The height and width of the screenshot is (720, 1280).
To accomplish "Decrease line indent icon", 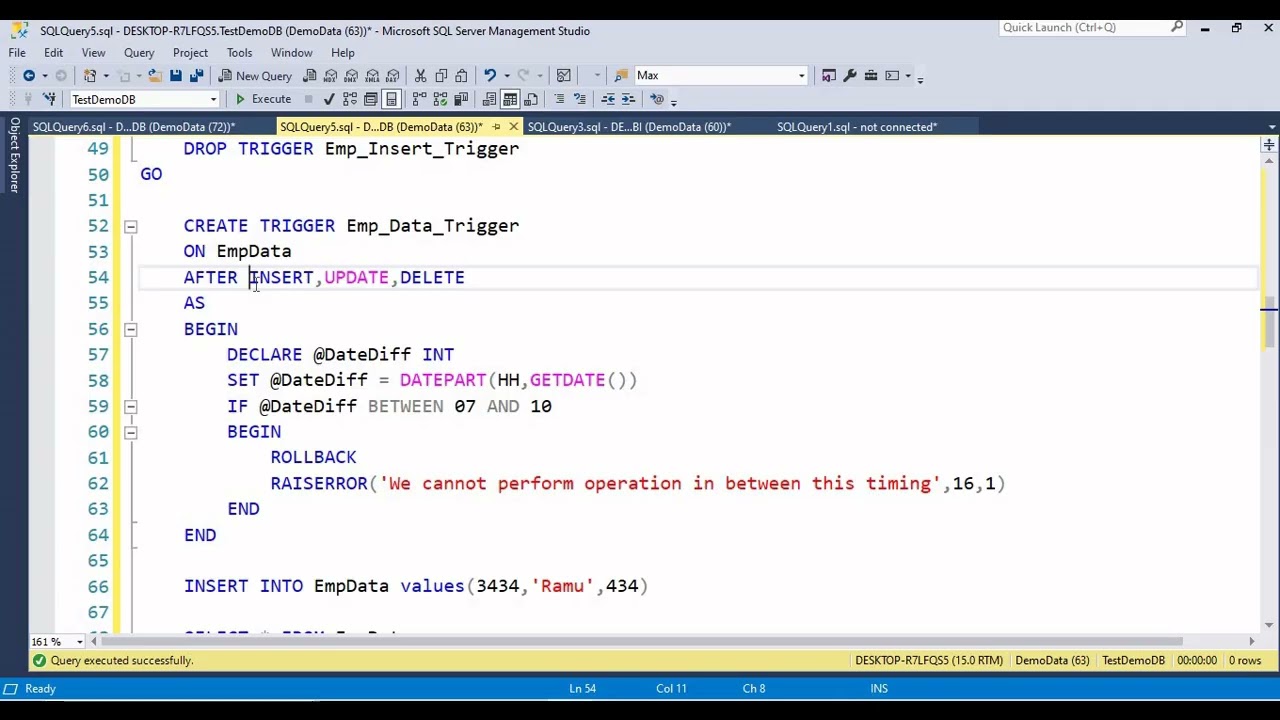I will [607, 99].
